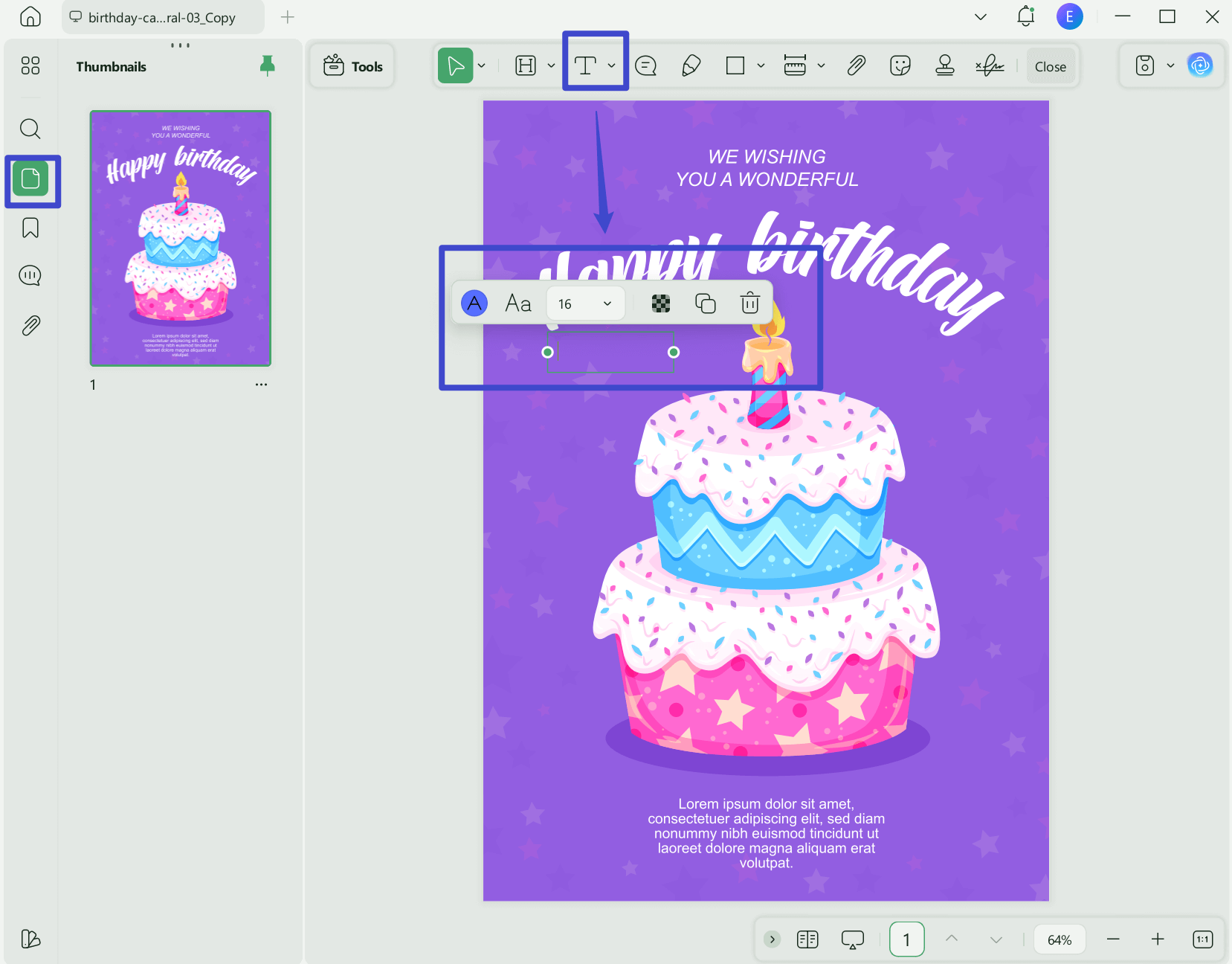Toggle the Thumbnails panel pin
The width and height of the screenshot is (1232, 964).
pyautogui.click(x=268, y=66)
